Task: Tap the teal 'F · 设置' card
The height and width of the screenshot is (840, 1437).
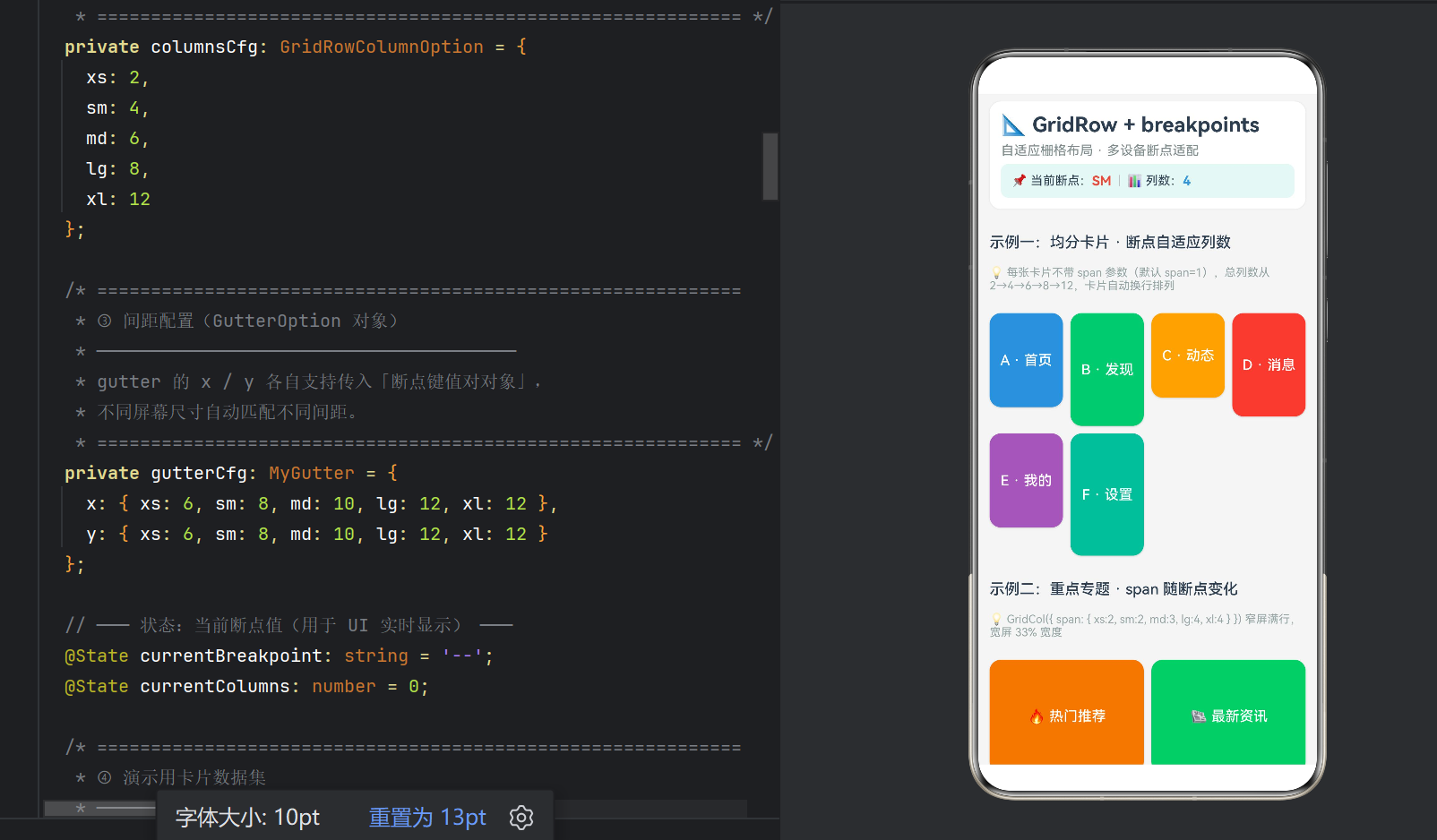Action: click(1106, 494)
